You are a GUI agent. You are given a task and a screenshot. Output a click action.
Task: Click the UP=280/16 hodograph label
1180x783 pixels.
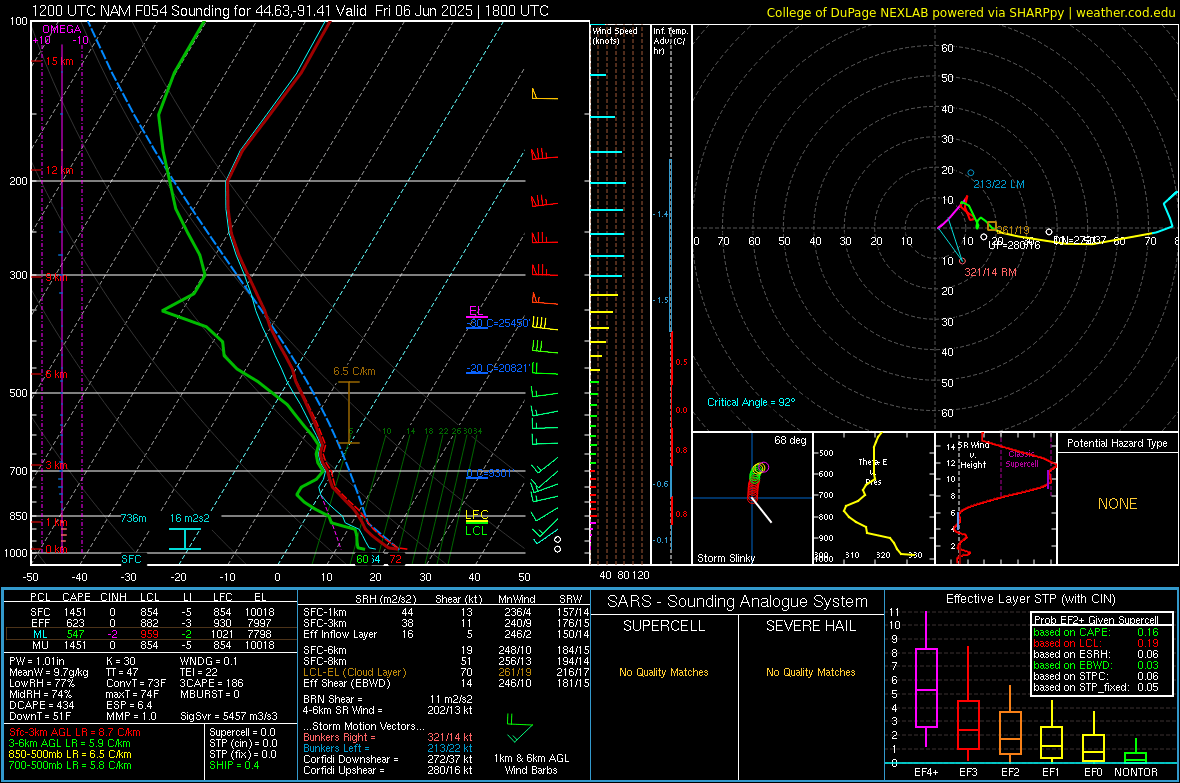click(1014, 245)
